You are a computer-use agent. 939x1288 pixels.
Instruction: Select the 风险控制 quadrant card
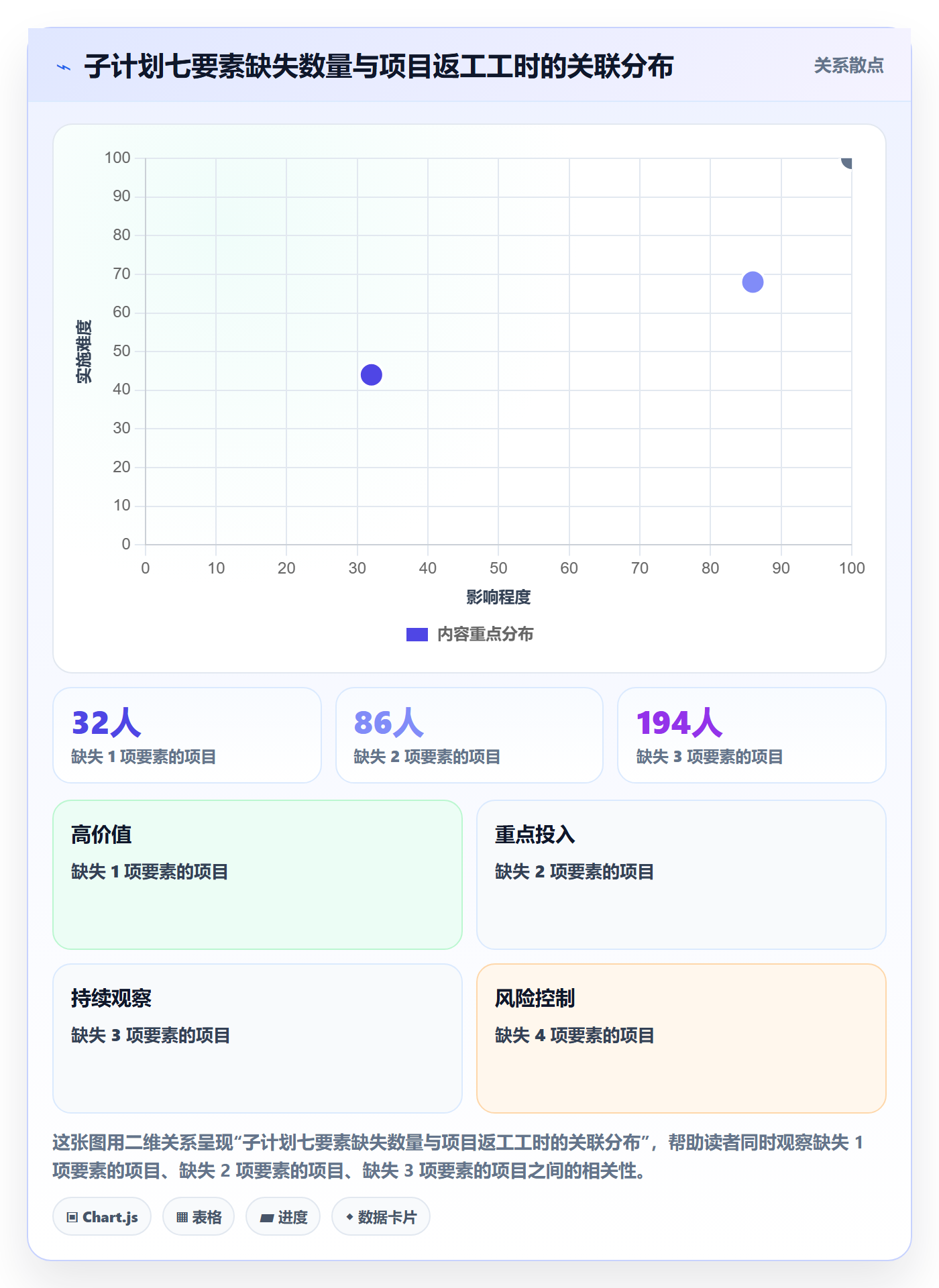point(681,1038)
